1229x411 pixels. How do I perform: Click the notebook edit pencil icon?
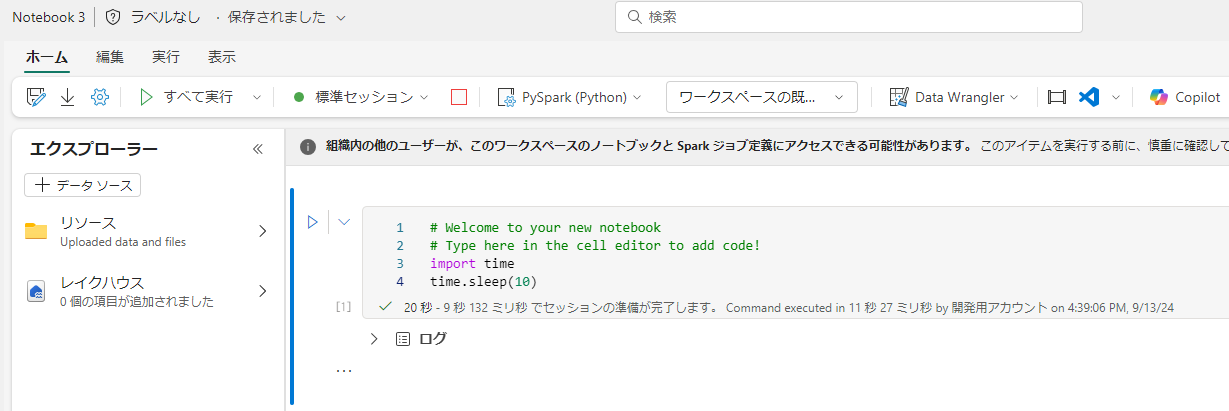pos(37,97)
